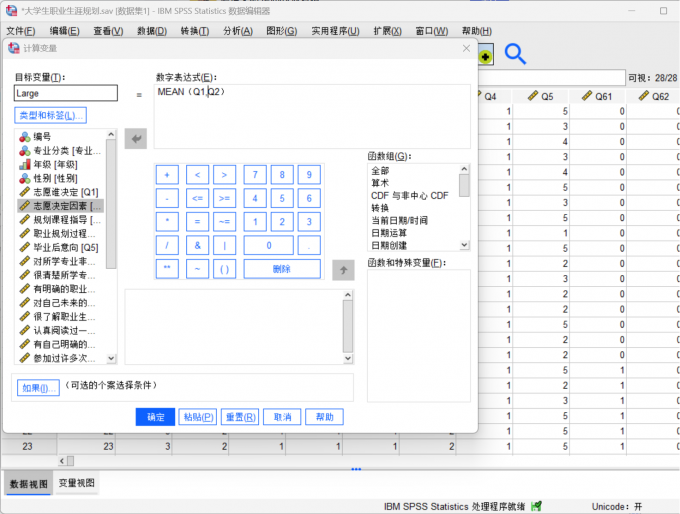Click the Q5 column header
This screenshot has width=680, height=514.
point(540,96)
